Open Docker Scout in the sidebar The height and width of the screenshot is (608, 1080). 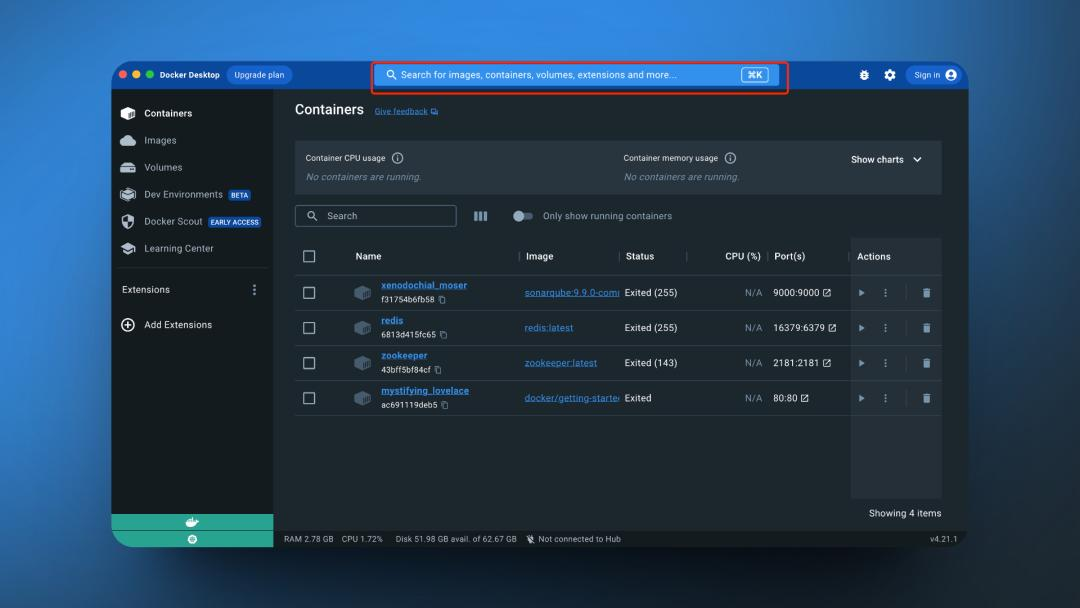[x=172, y=221]
